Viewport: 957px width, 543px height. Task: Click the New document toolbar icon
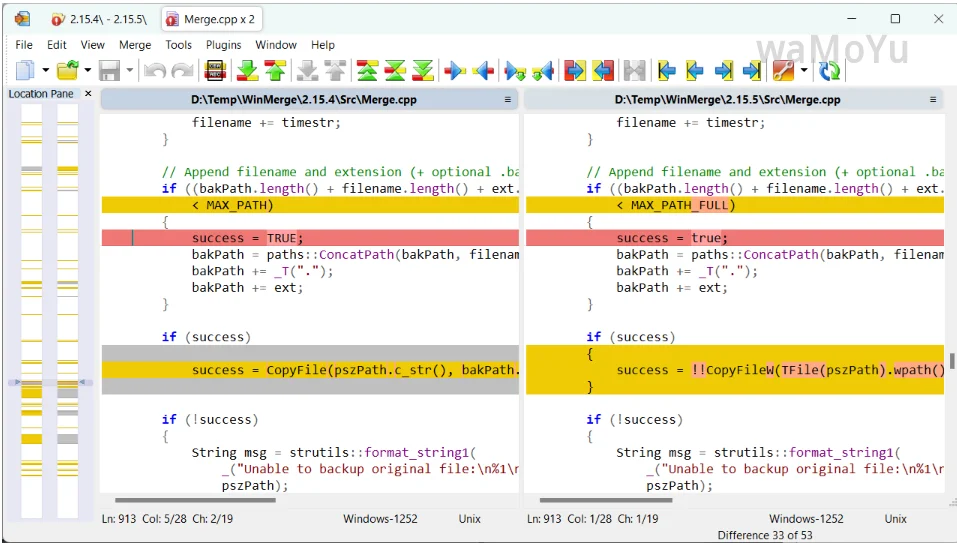[25, 71]
